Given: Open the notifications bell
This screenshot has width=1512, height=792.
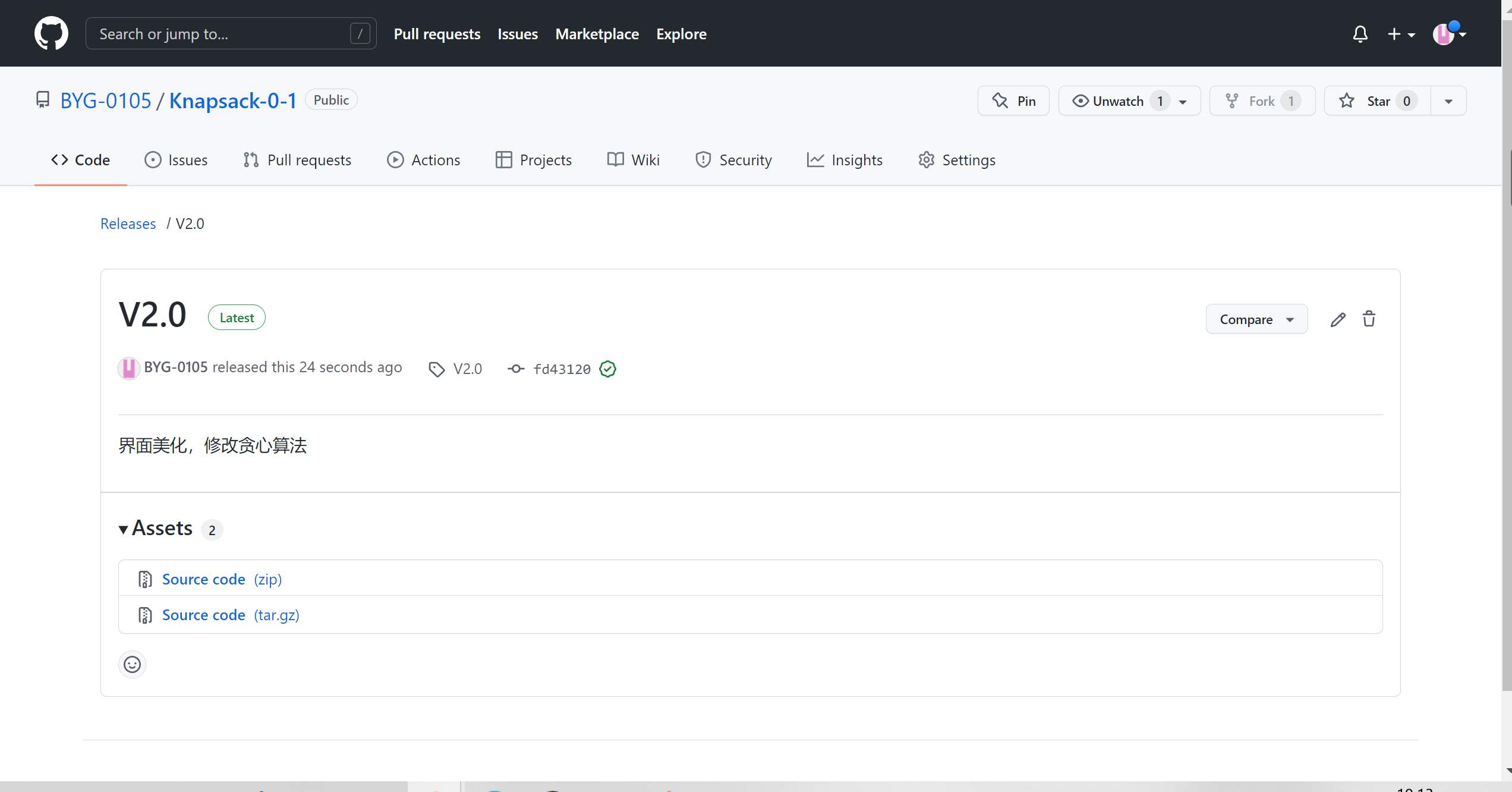Looking at the screenshot, I should coord(1360,34).
